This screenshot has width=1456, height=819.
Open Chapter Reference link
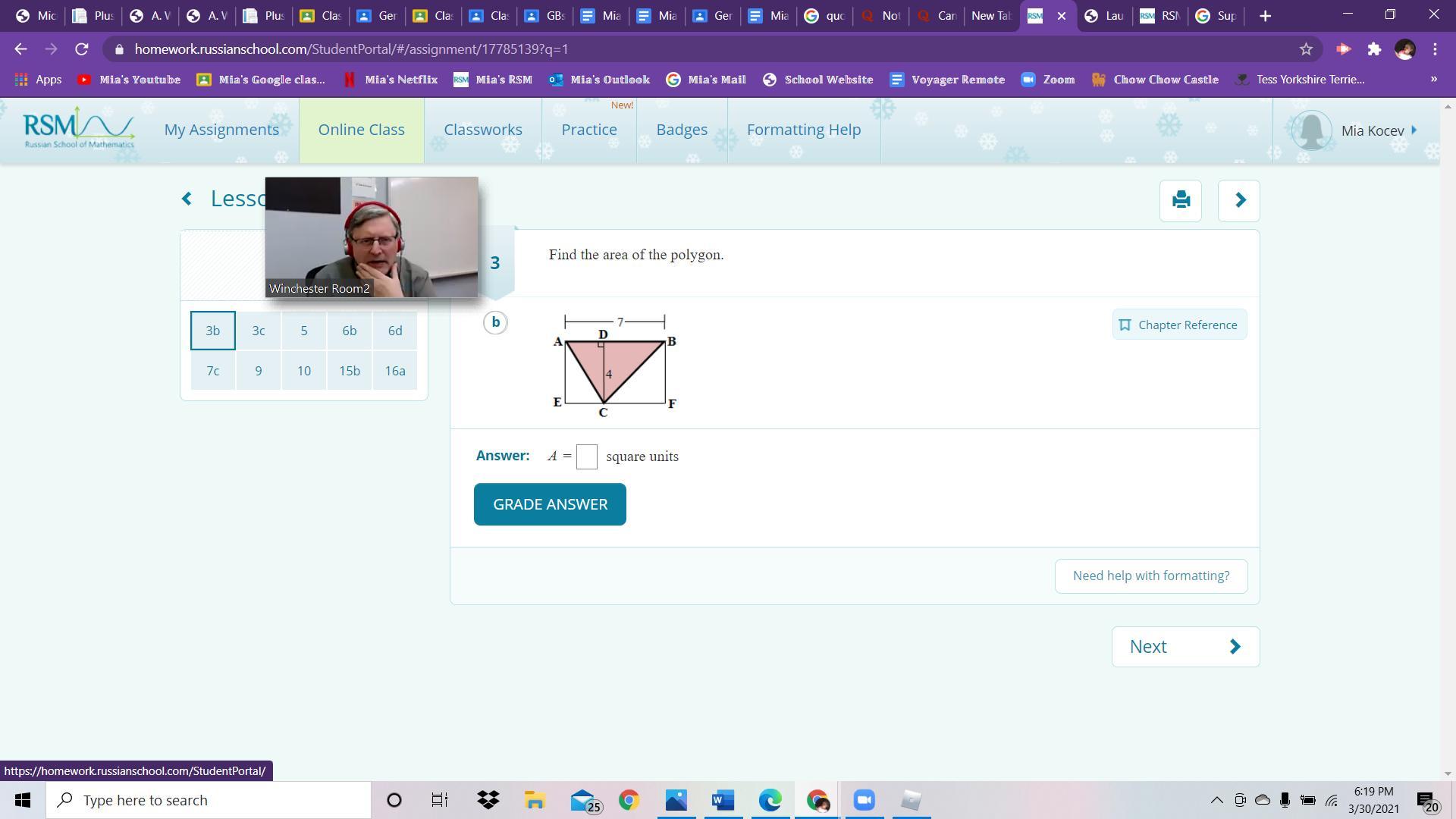point(1178,325)
